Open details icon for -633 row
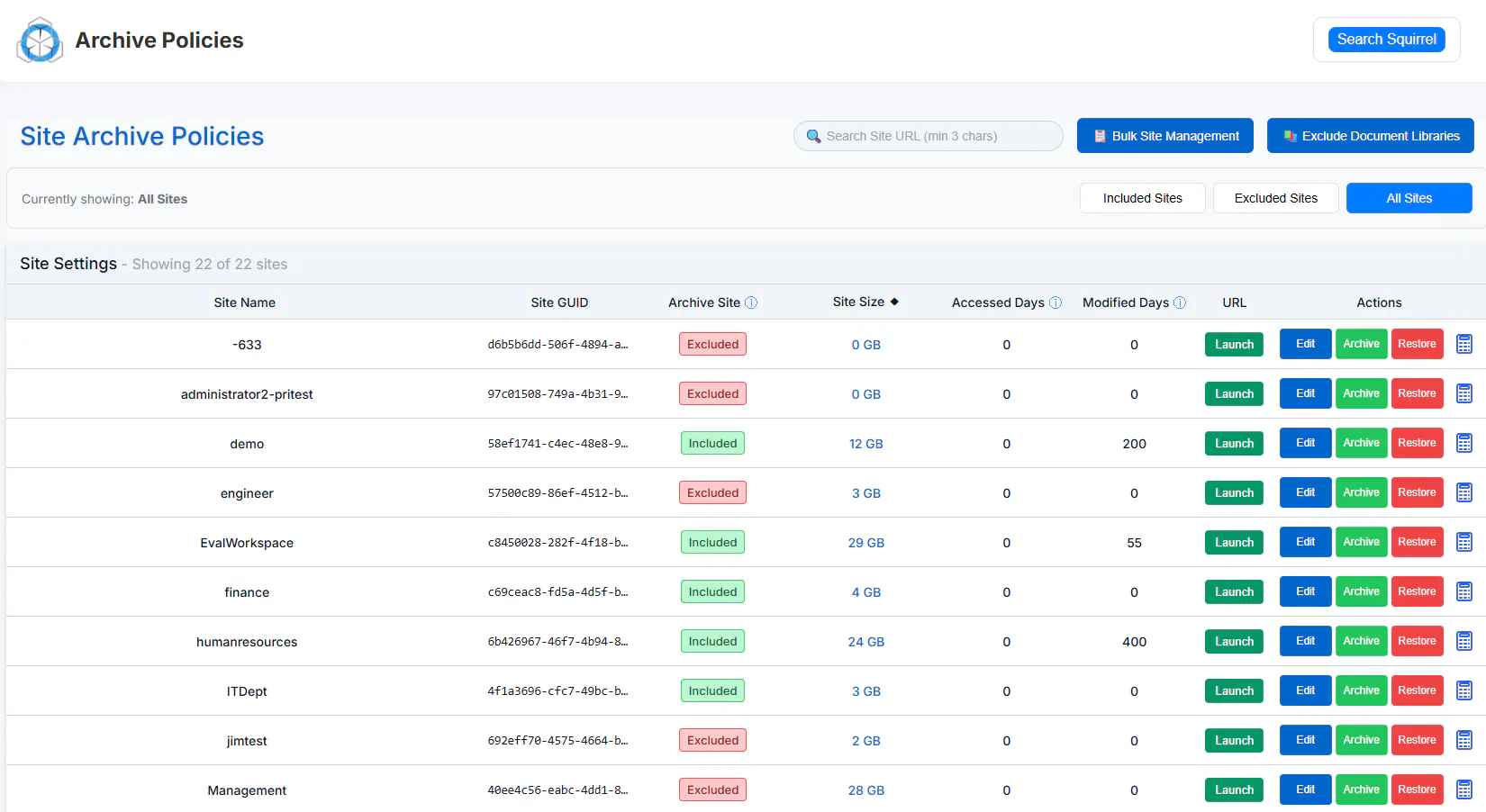The width and height of the screenshot is (1486, 812). pyautogui.click(x=1464, y=344)
